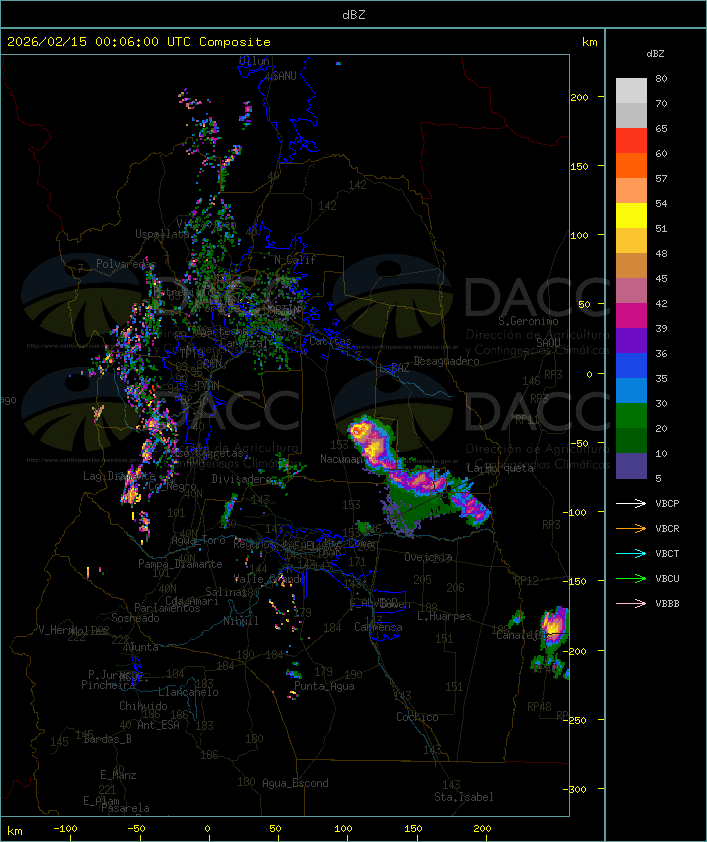Select the light orange 54-57 dBZ swatch
This screenshot has height=842, width=707.
tap(631, 190)
